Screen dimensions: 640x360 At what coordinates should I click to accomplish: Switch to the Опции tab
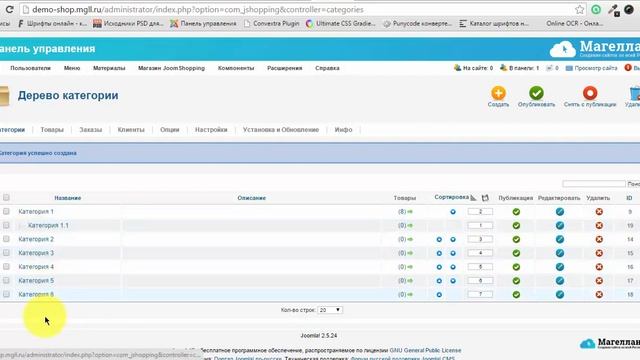point(170,130)
